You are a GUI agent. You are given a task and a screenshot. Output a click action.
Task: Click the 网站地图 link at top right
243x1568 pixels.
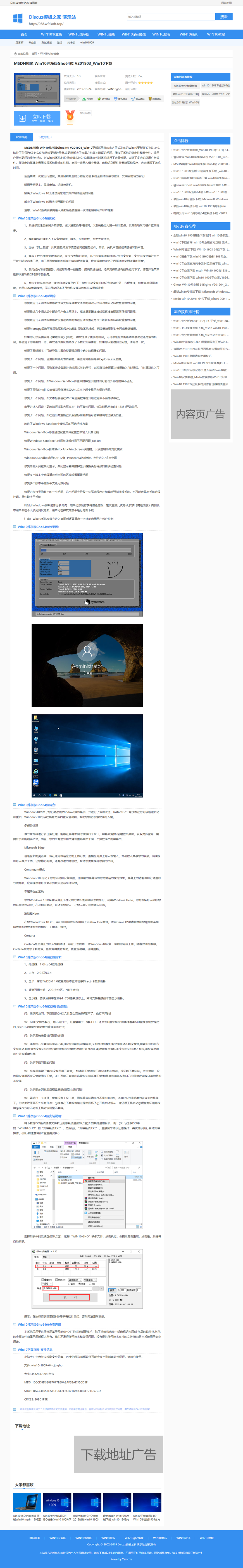coord(226,3)
